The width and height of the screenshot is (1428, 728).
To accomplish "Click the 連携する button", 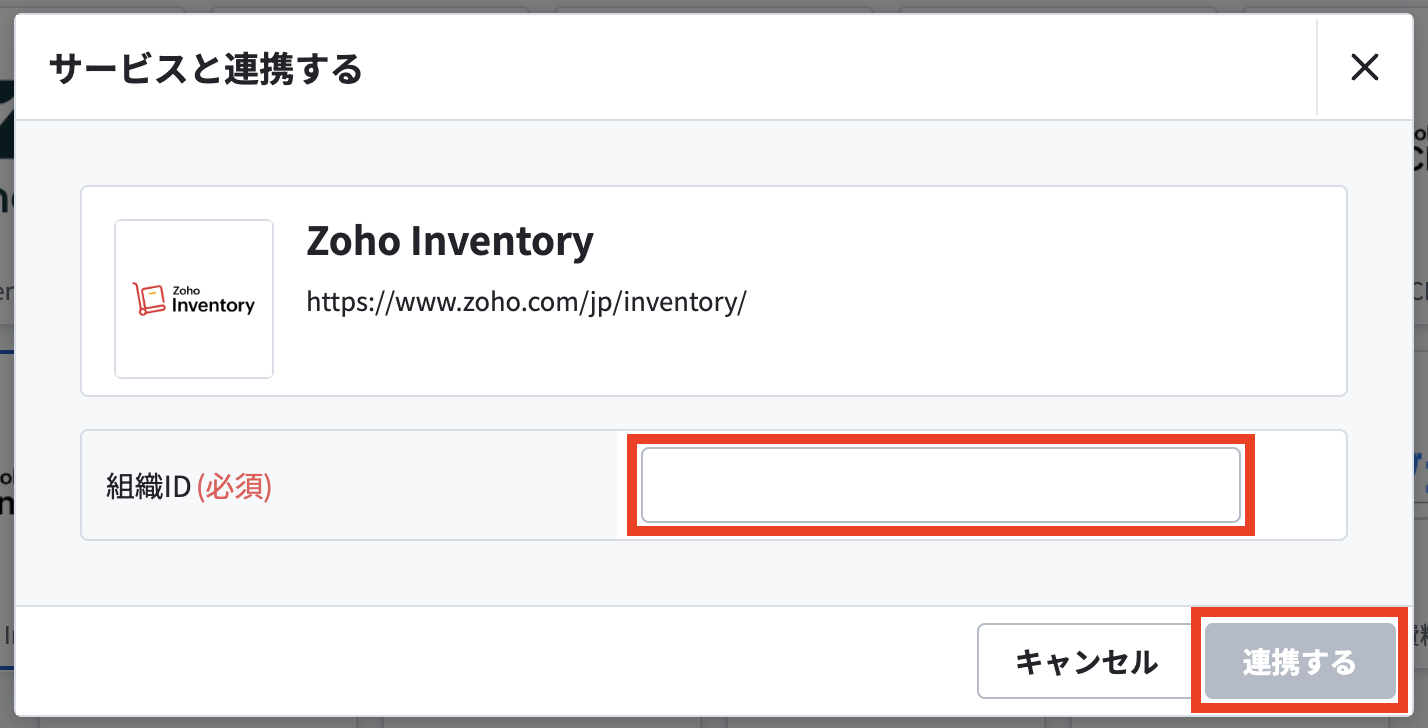I will [1300, 661].
